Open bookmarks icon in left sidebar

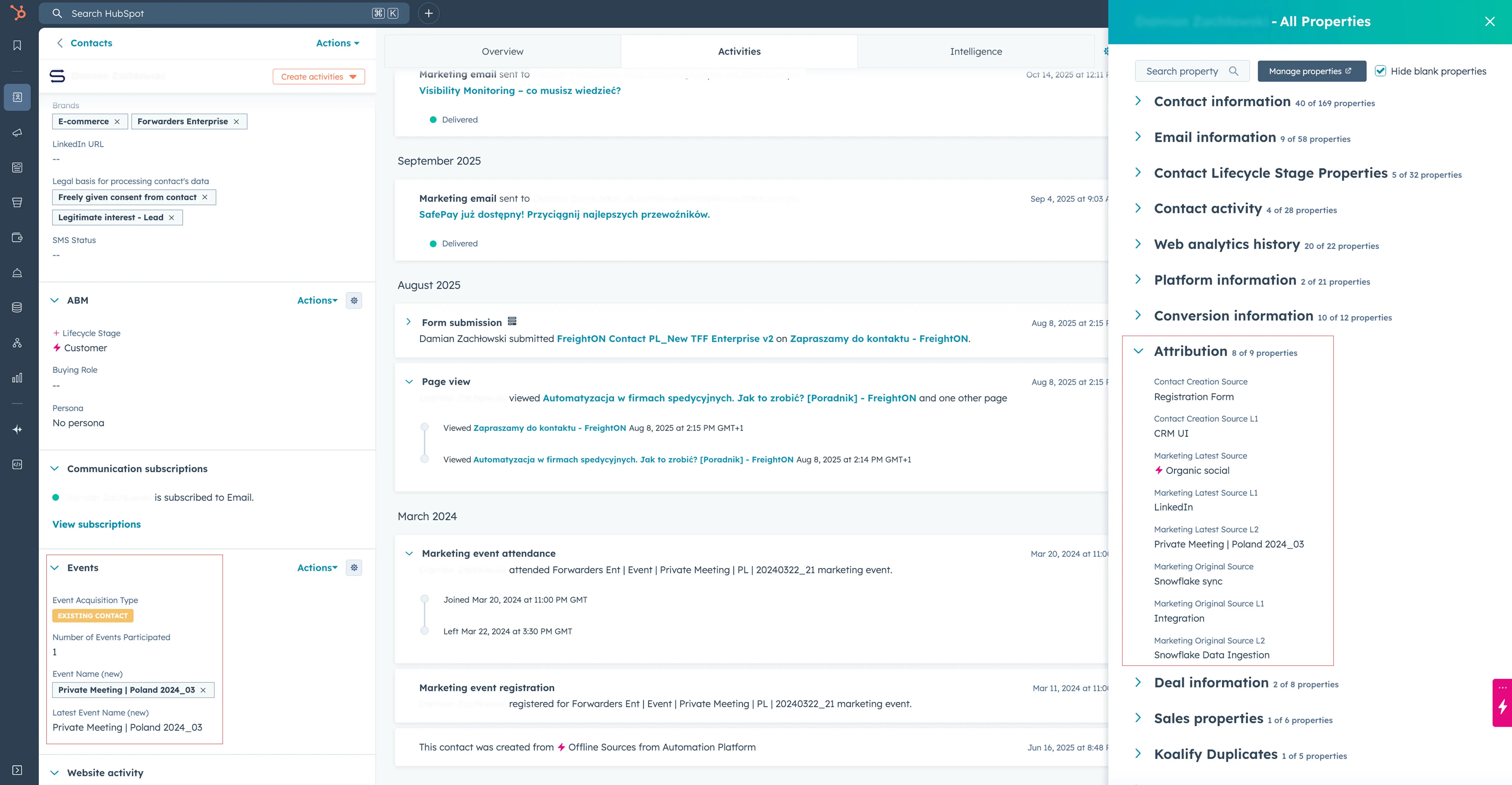17,46
